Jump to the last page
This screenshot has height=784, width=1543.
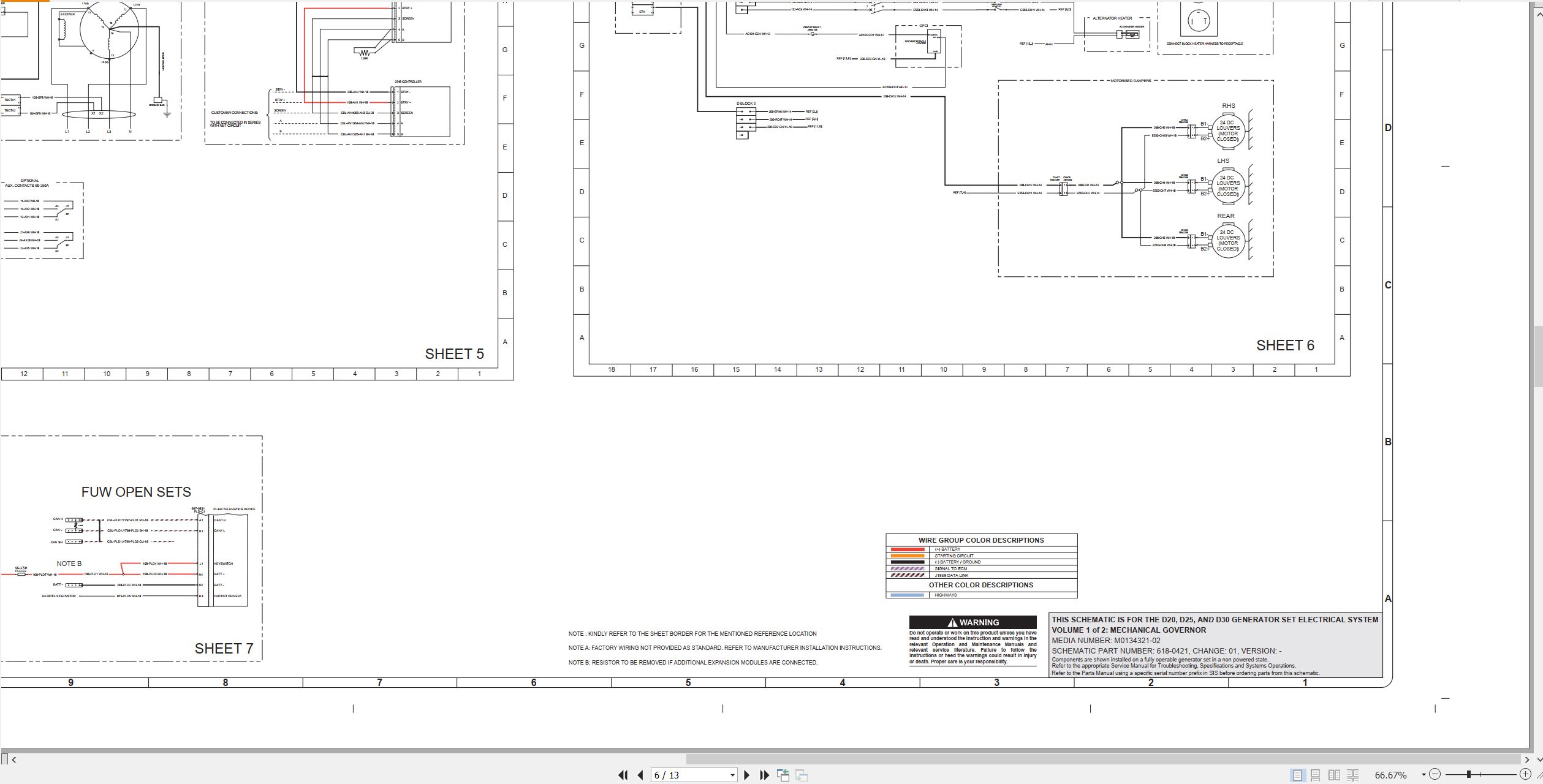pos(764,775)
